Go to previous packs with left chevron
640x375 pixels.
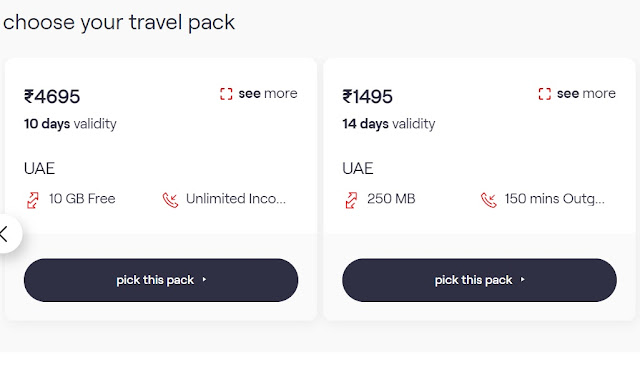pos(7,234)
